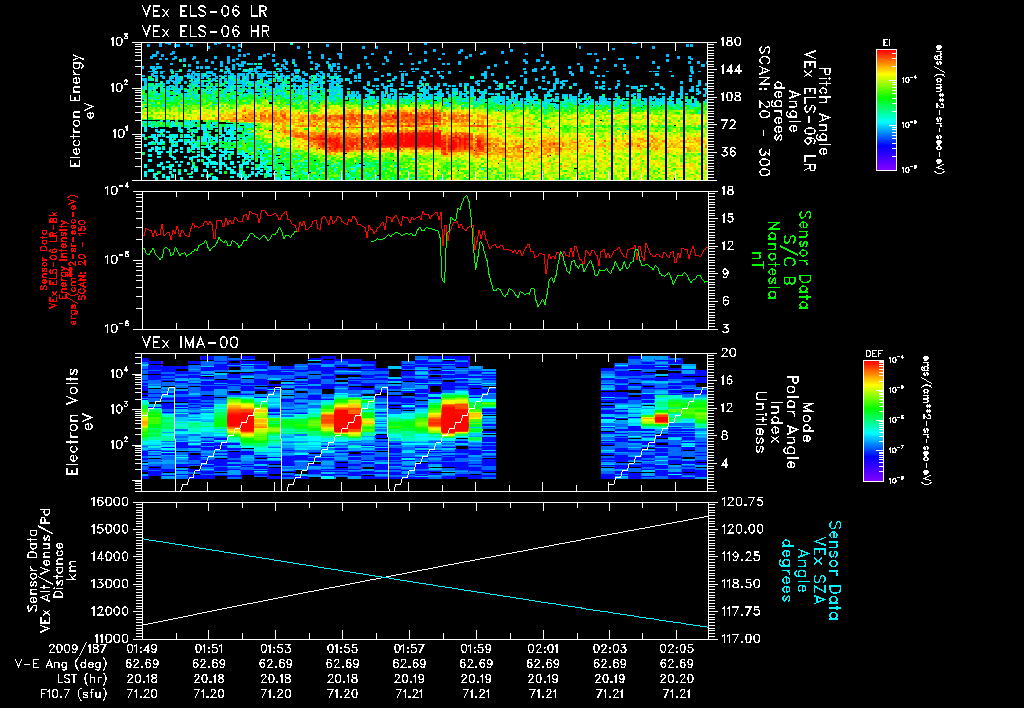Image resolution: width=1024 pixels, height=708 pixels.
Task: Click the 'V-E Ang (deg)' row label
Action: (x=61, y=664)
